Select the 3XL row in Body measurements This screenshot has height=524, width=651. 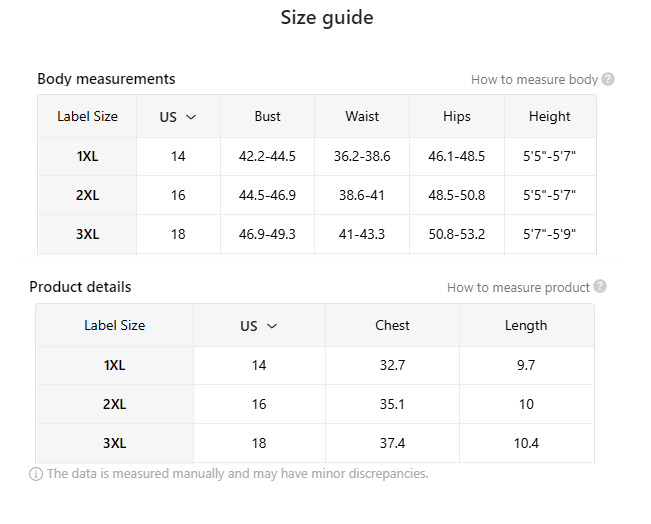[87, 234]
